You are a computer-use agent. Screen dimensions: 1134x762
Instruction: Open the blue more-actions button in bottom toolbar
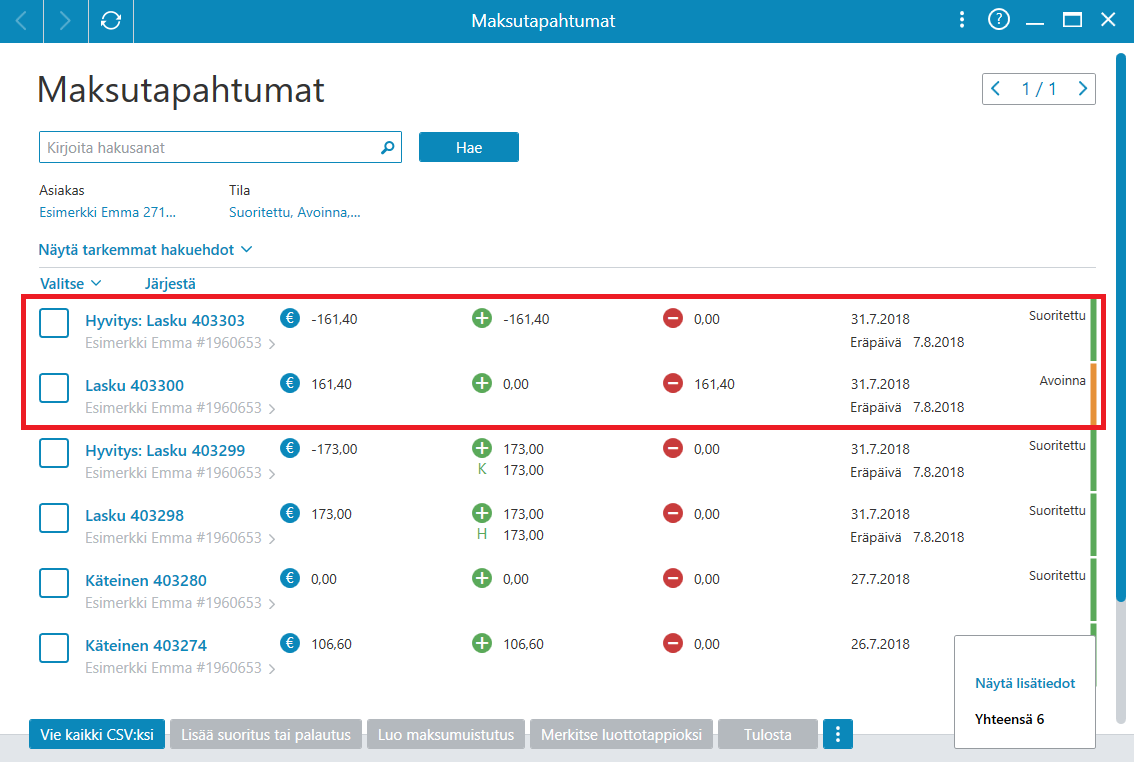(x=837, y=735)
